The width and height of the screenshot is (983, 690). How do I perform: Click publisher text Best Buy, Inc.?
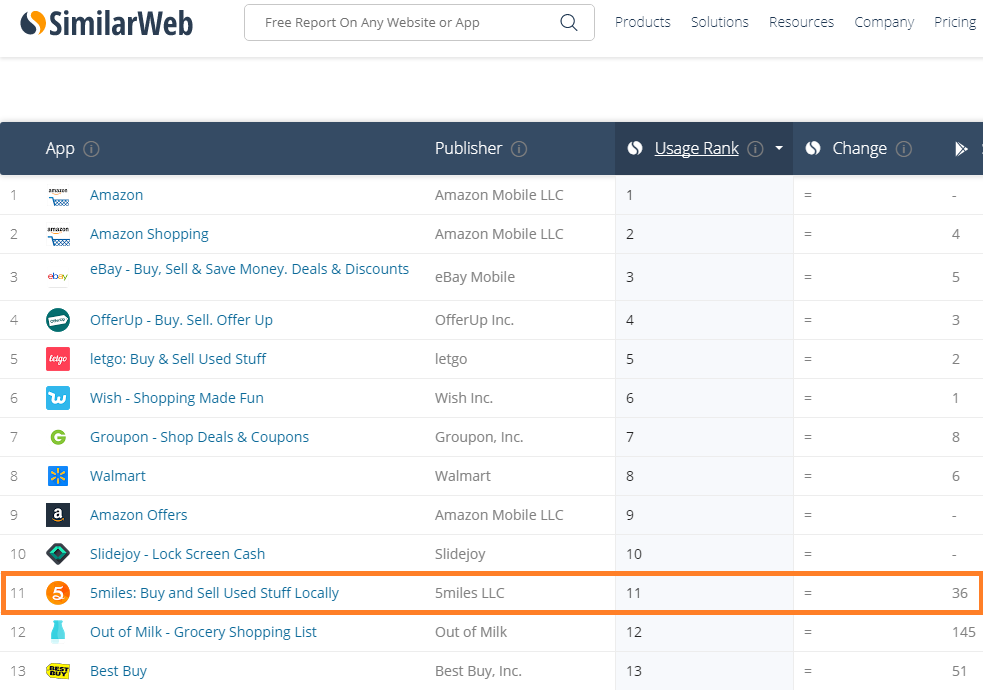pyautogui.click(x=478, y=671)
